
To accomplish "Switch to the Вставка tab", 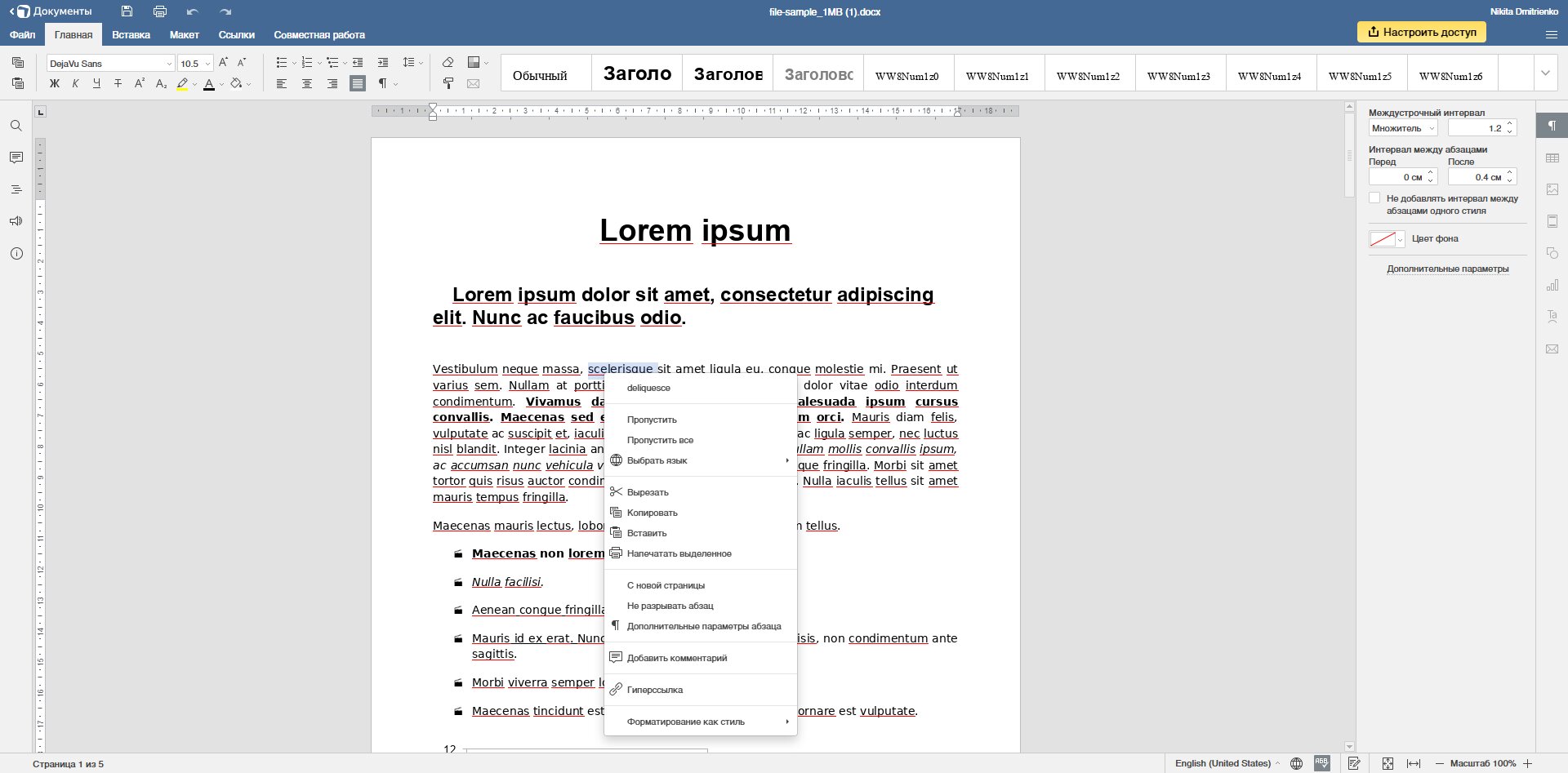I will click(x=131, y=34).
